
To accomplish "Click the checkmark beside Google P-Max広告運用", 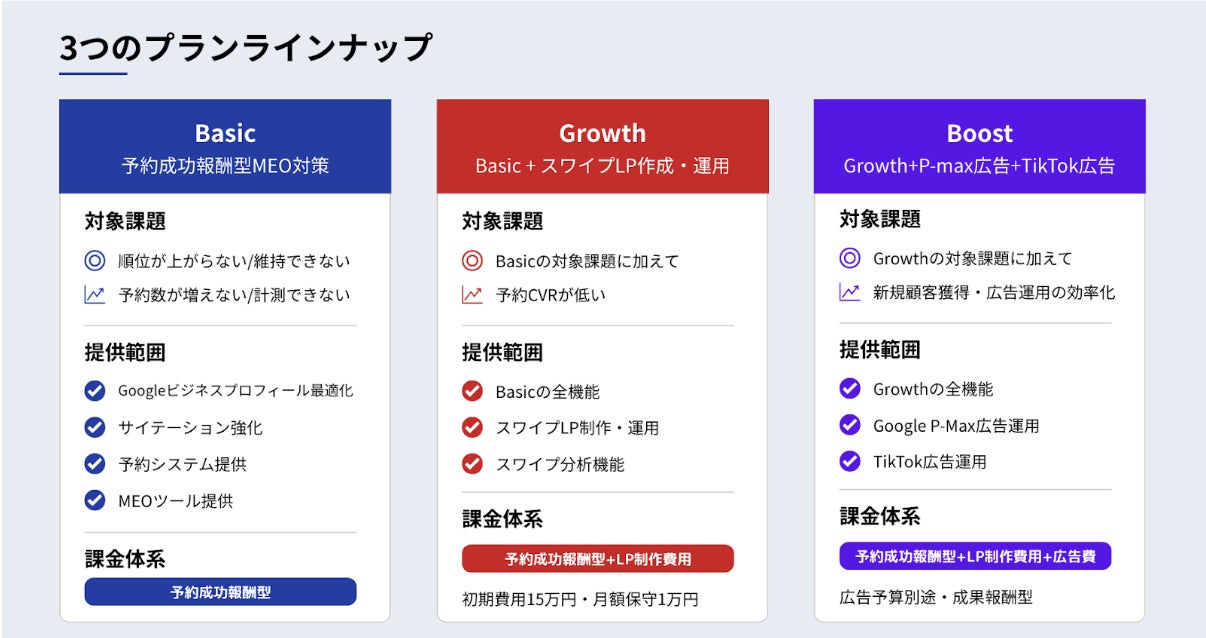I will tap(850, 425).
